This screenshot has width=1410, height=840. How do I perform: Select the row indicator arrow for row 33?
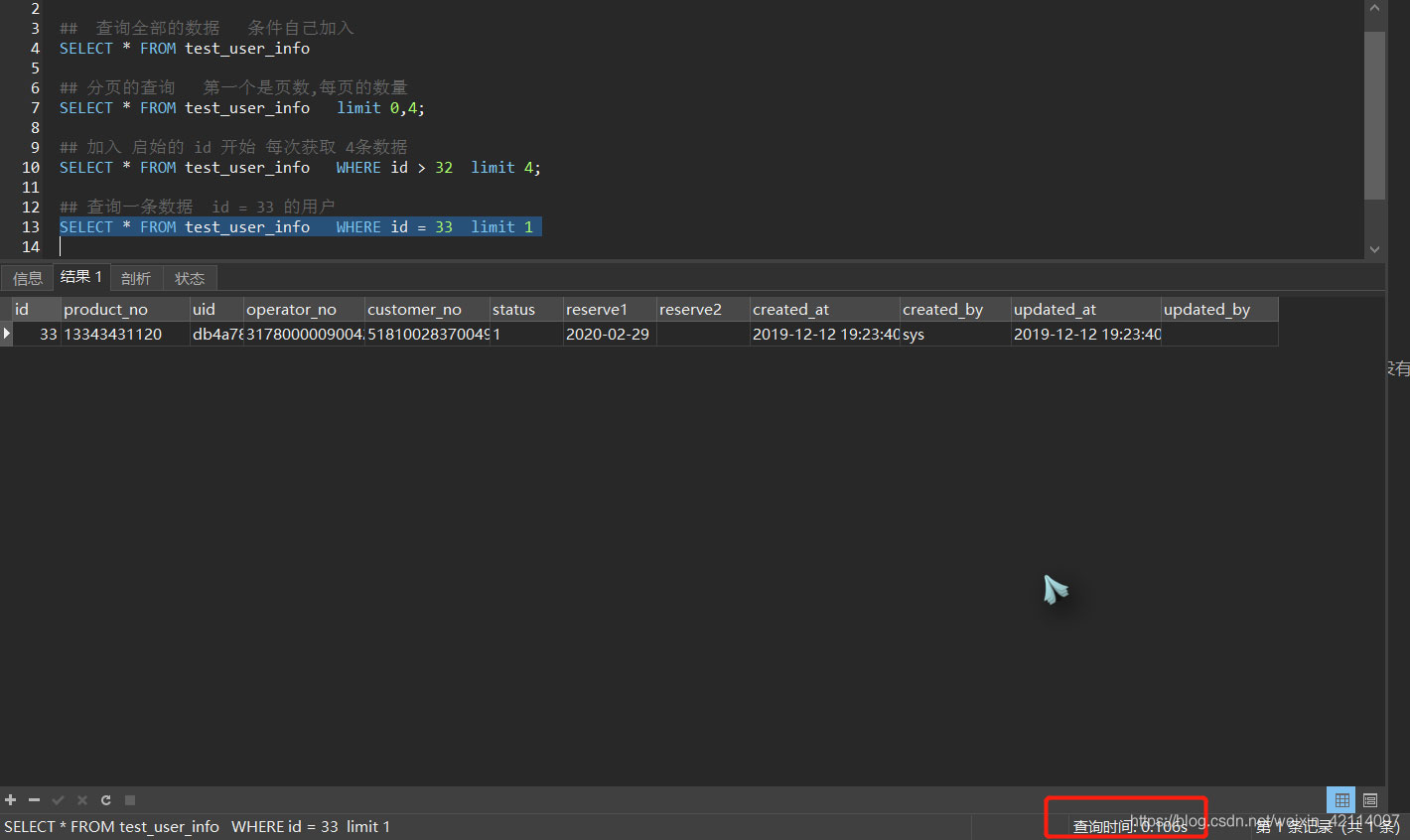pos(7,334)
